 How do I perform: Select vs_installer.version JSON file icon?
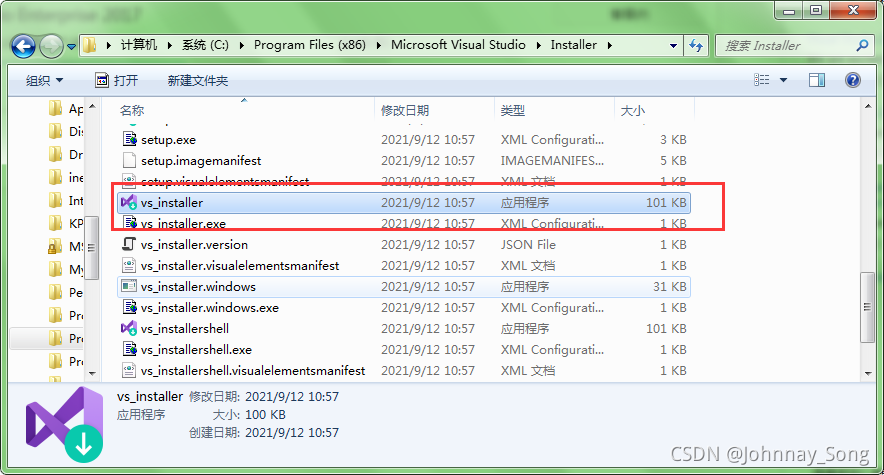pyautogui.click(x=129, y=244)
